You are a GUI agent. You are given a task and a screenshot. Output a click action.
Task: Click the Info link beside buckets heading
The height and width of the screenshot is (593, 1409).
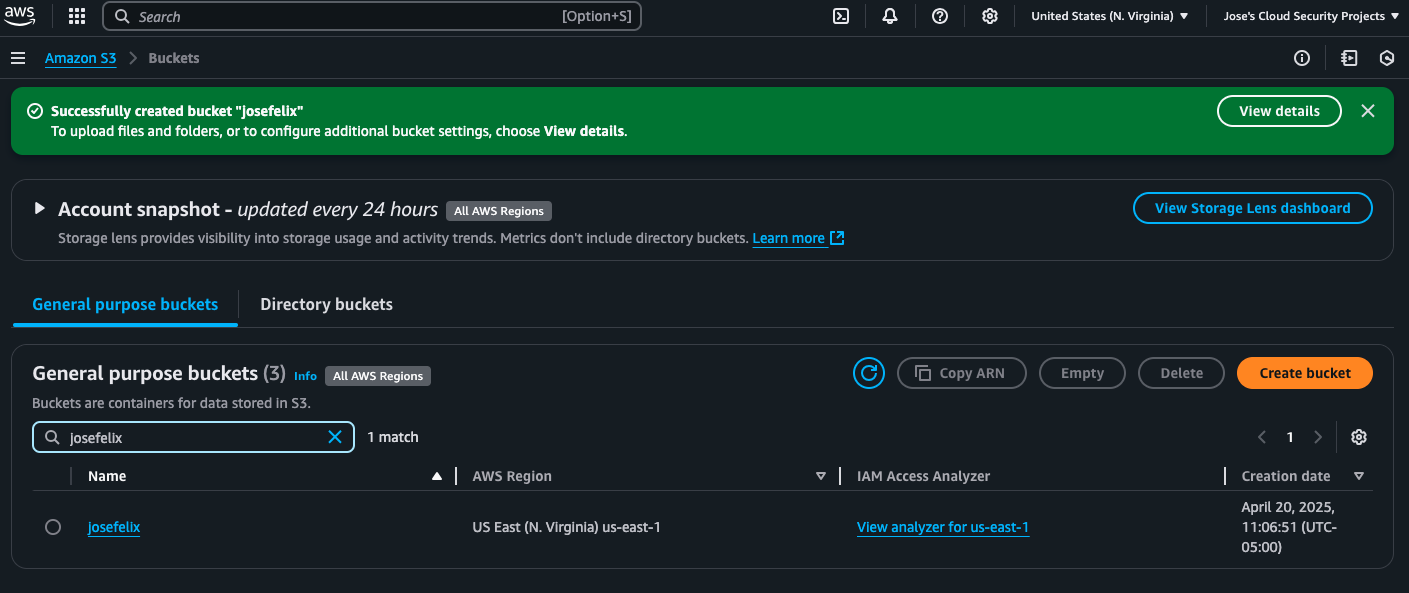point(305,376)
